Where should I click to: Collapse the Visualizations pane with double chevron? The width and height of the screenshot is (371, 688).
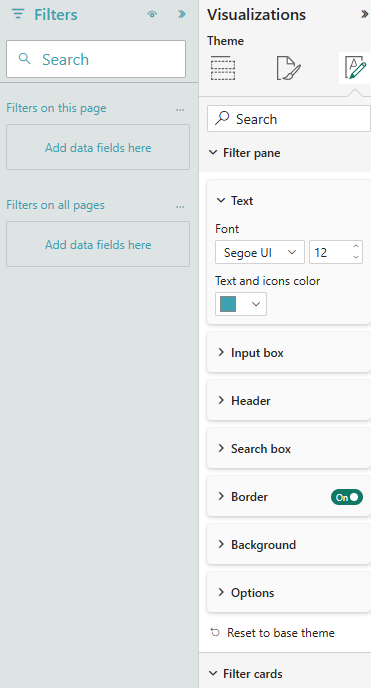point(364,14)
